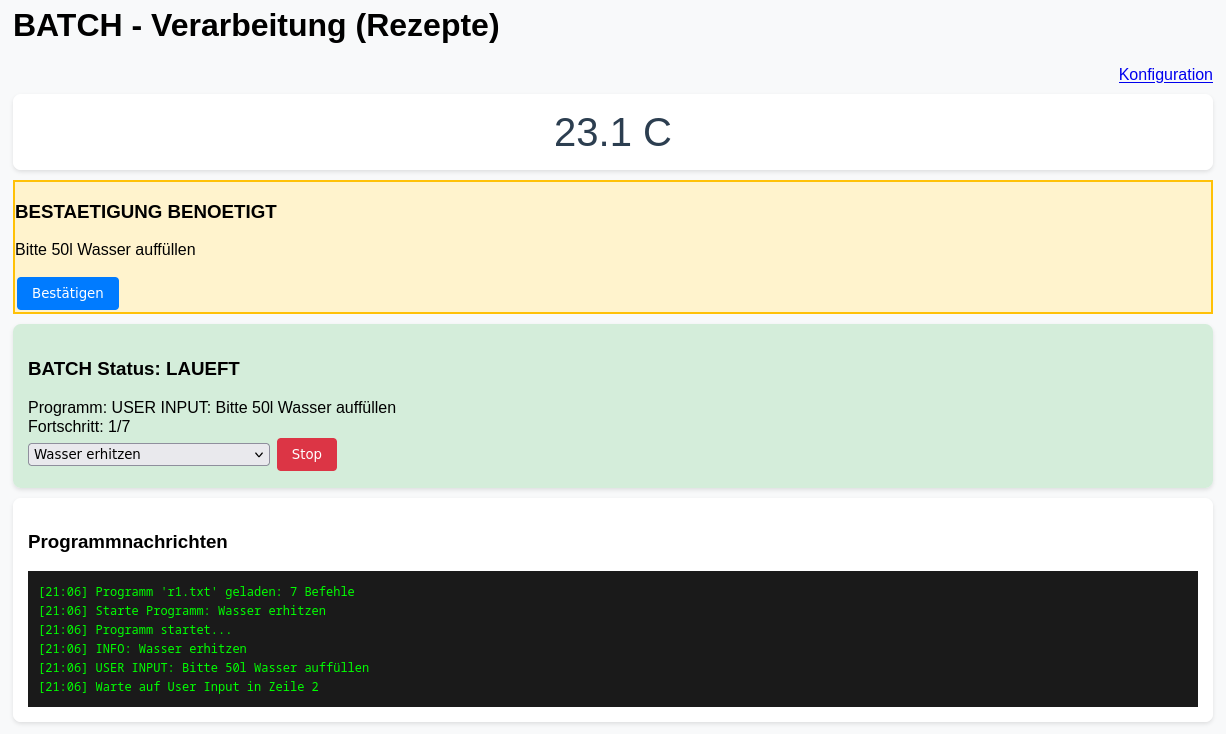The width and height of the screenshot is (1226, 734).
Task: Click the Programm: USER INPUT status line
Action: click(212, 407)
